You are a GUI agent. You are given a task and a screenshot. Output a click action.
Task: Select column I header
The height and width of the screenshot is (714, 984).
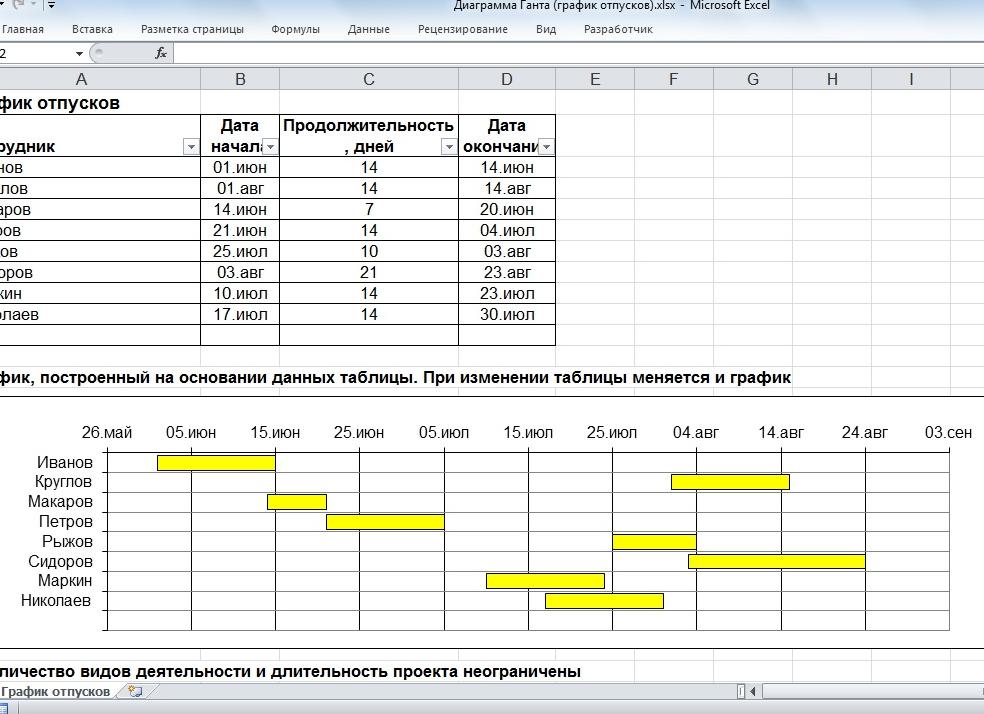(911, 79)
